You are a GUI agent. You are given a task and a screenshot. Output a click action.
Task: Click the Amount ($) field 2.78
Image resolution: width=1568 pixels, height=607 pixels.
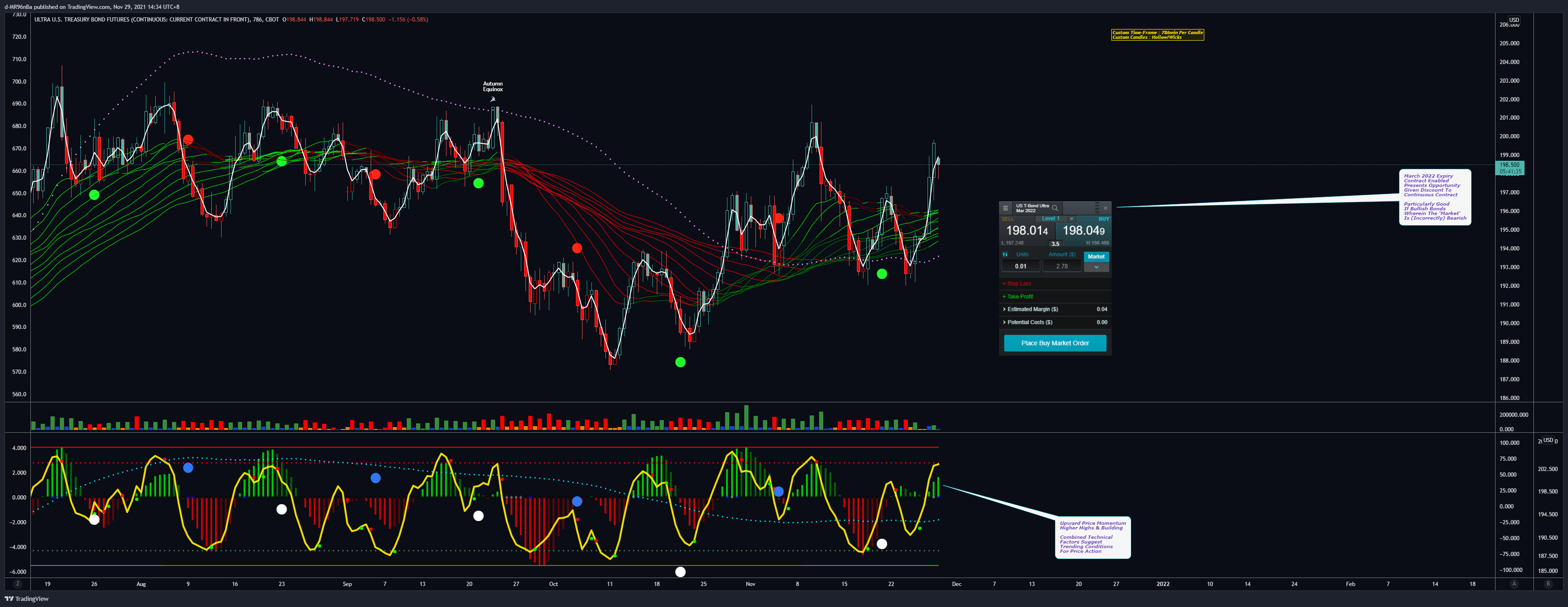pyautogui.click(x=1062, y=266)
